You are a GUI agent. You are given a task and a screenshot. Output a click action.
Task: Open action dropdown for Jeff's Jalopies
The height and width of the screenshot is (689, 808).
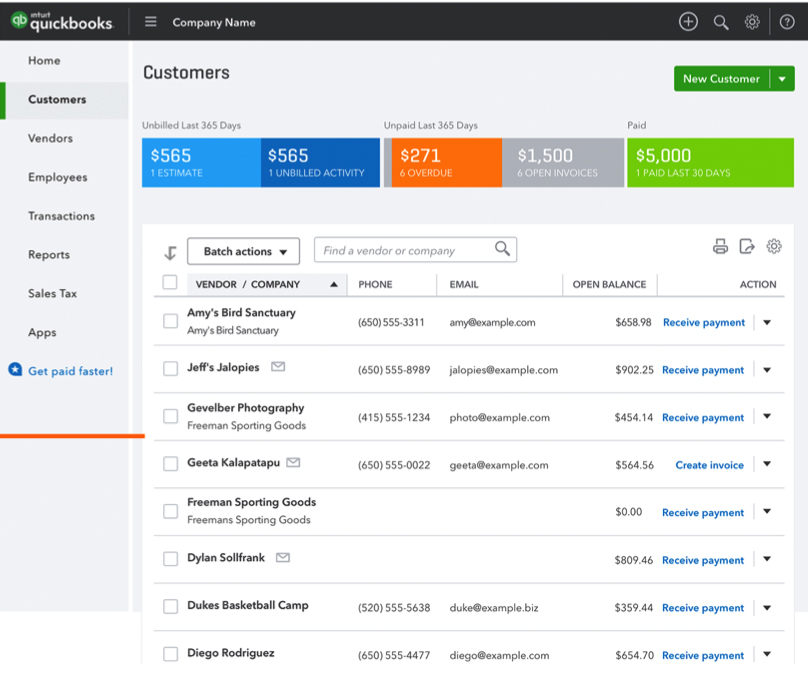pos(767,370)
